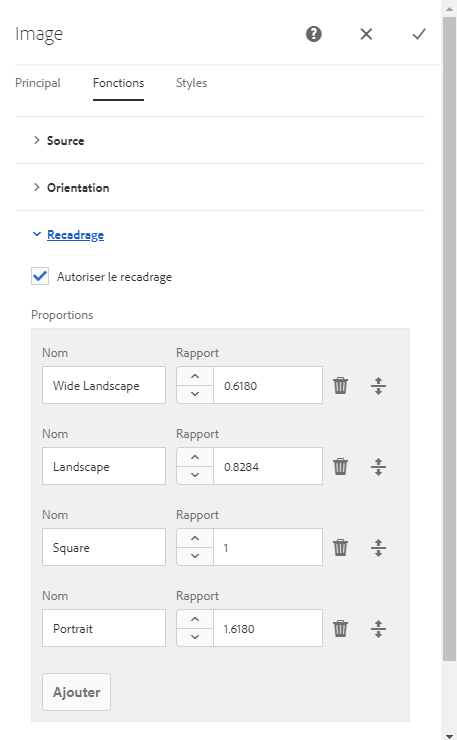457x740 pixels.
Task: Delete the Wide Landscape proportion row
Action: tap(340, 386)
